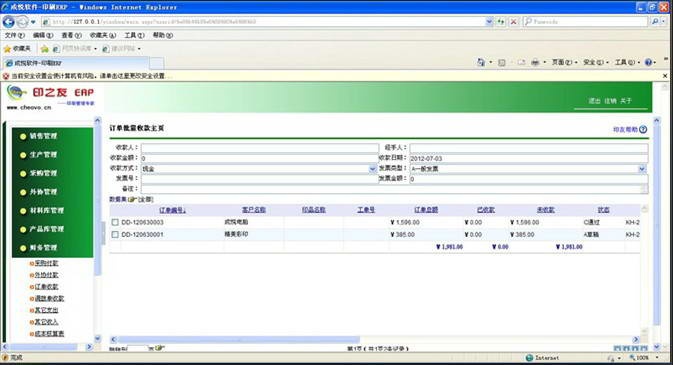Click the blue IE help icon in command bar
This screenshot has width=673, height=365.
(648, 63)
